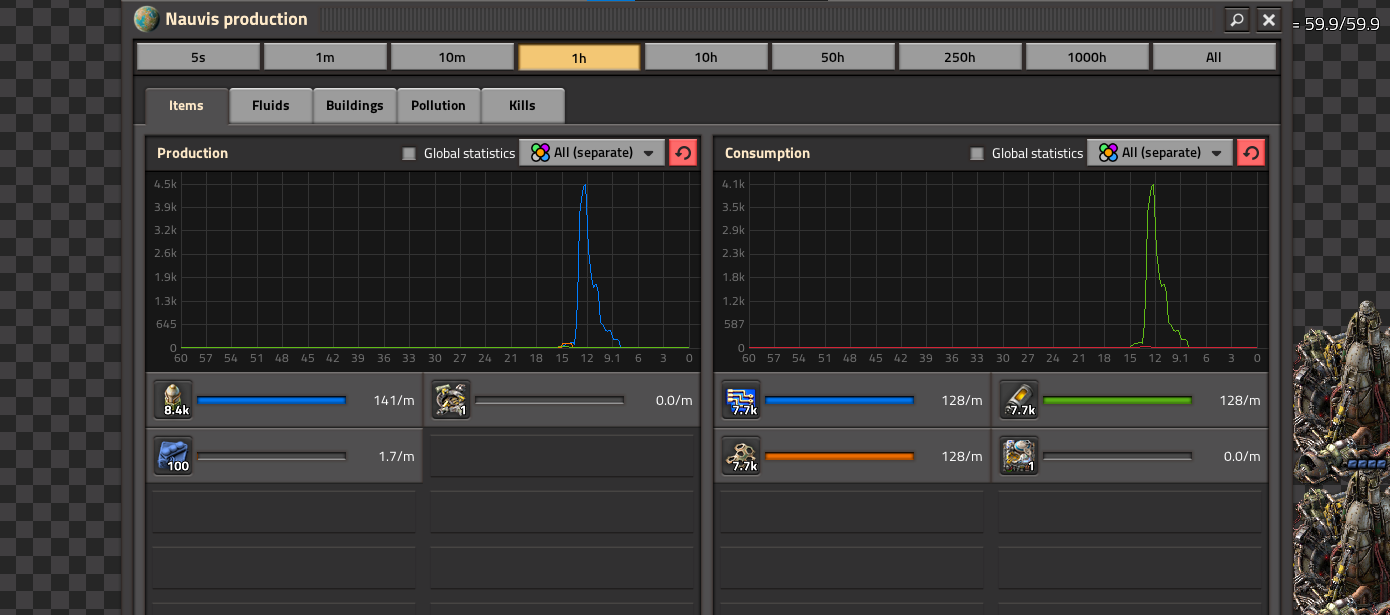Click the colored quality icon in Production dropdown
The width and height of the screenshot is (1390, 615).
pos(540,153)
